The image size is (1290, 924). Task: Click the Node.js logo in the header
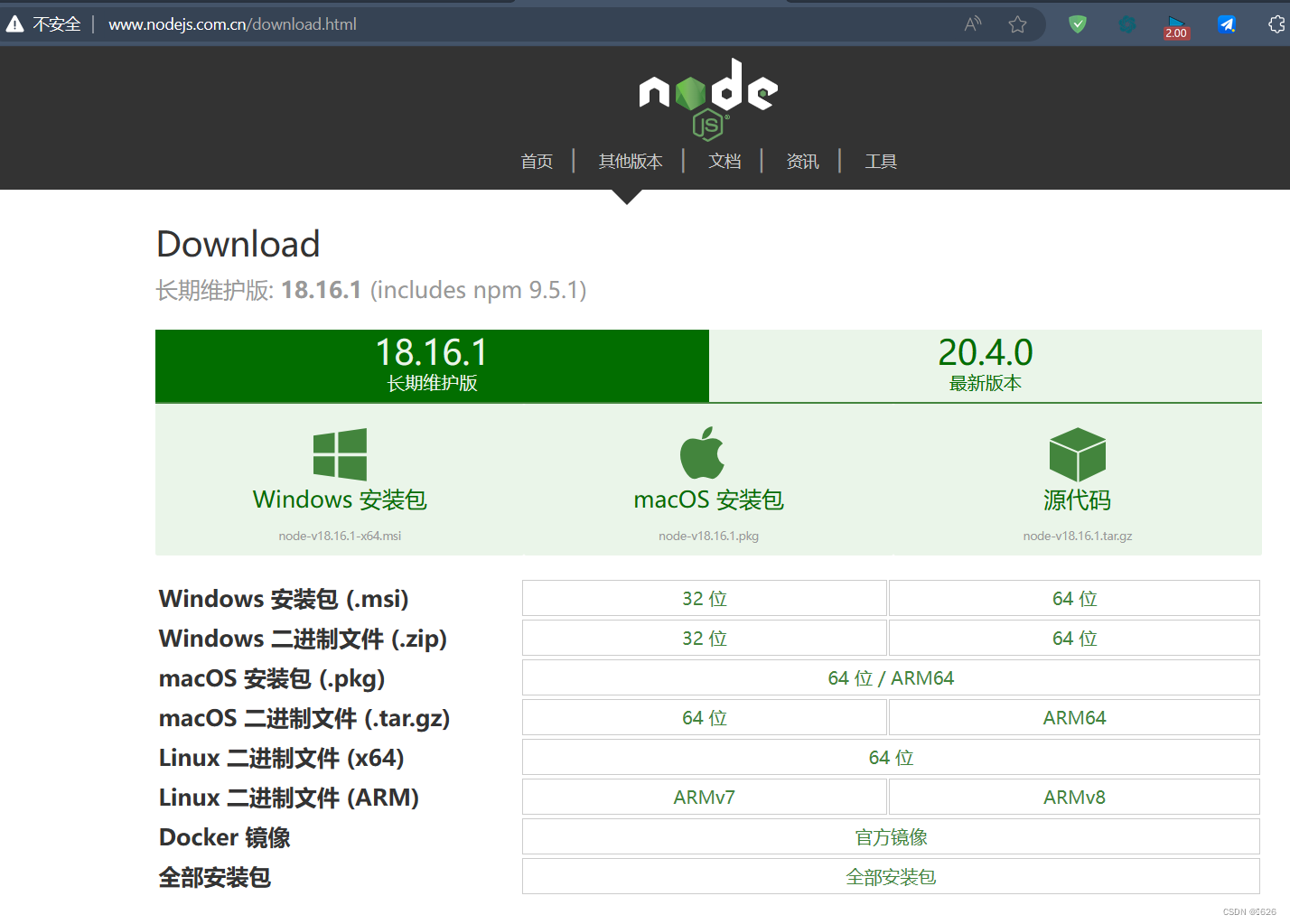pyautogui.click(x=708, y=99)
